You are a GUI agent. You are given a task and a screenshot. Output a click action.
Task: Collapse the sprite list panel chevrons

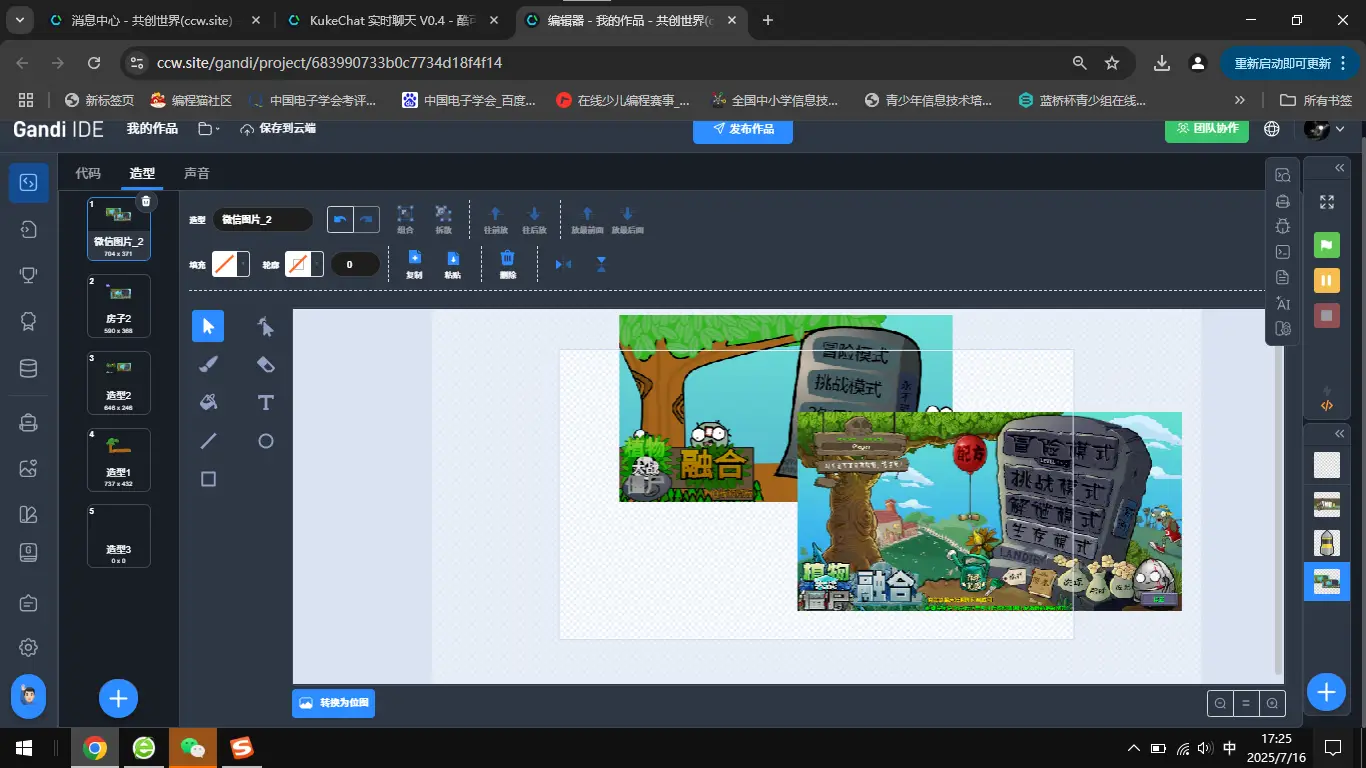[x=1340, y=433]
